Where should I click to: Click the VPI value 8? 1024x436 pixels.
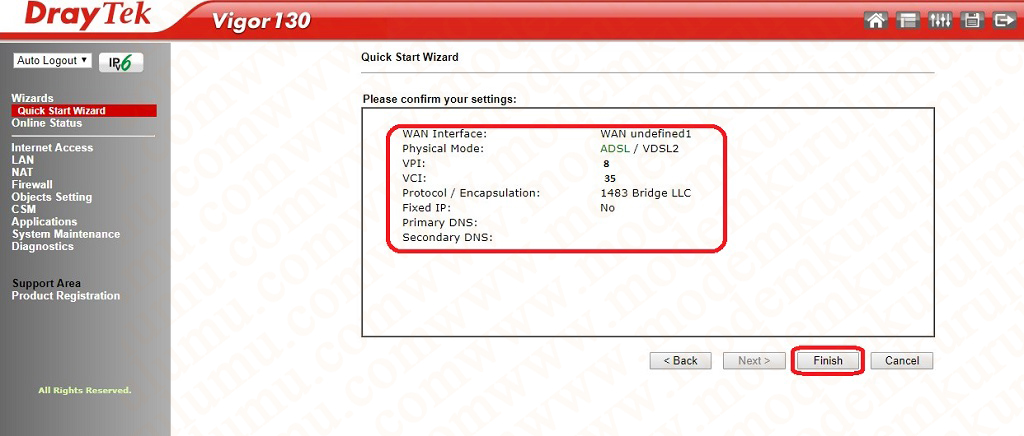(x=606, y=164)
